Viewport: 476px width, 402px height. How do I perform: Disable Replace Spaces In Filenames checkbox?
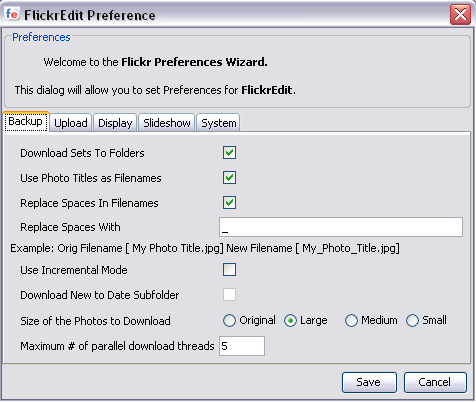(229, 202)
